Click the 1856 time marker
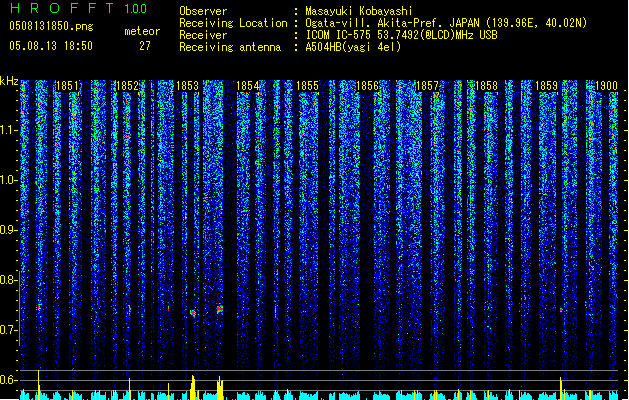 click(x=367, y=85)
